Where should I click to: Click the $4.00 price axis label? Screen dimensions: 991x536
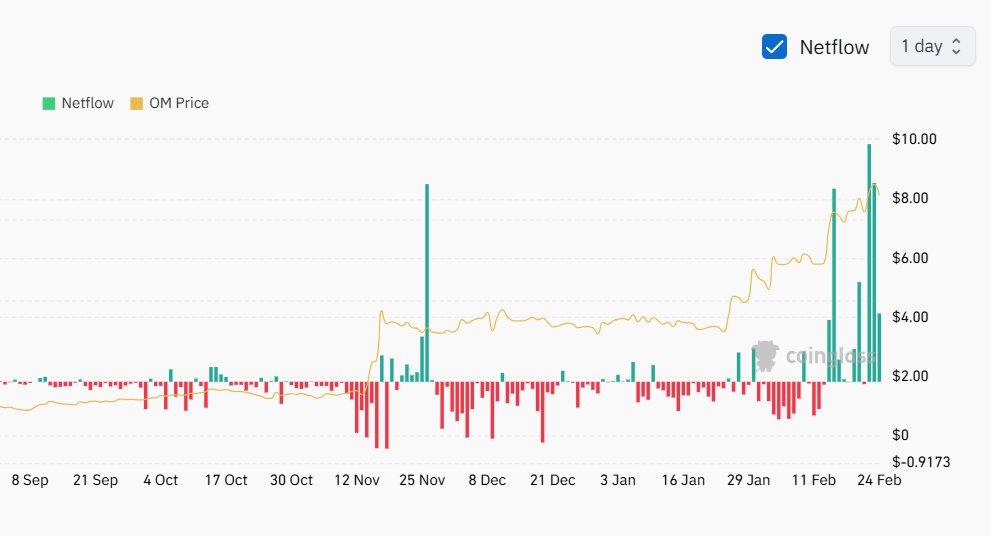[x=913, y=317]
